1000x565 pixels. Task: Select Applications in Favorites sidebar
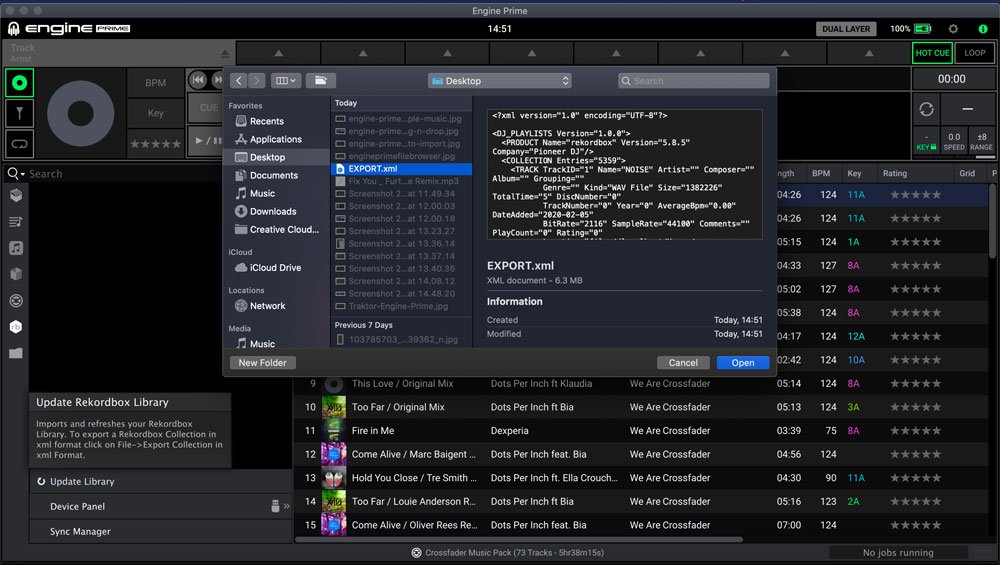(268, 139)
